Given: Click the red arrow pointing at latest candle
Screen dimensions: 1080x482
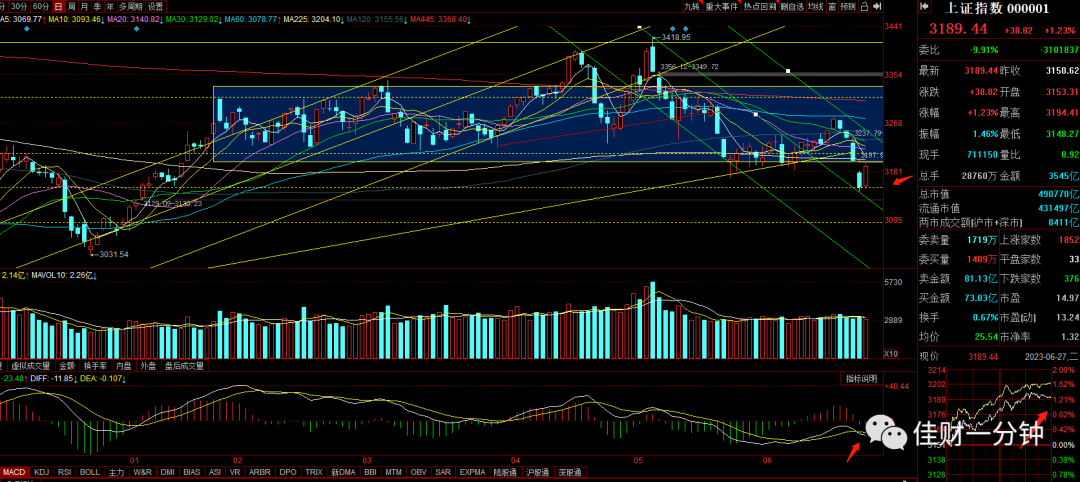Looking at the screenshot, I should point(902,180).
